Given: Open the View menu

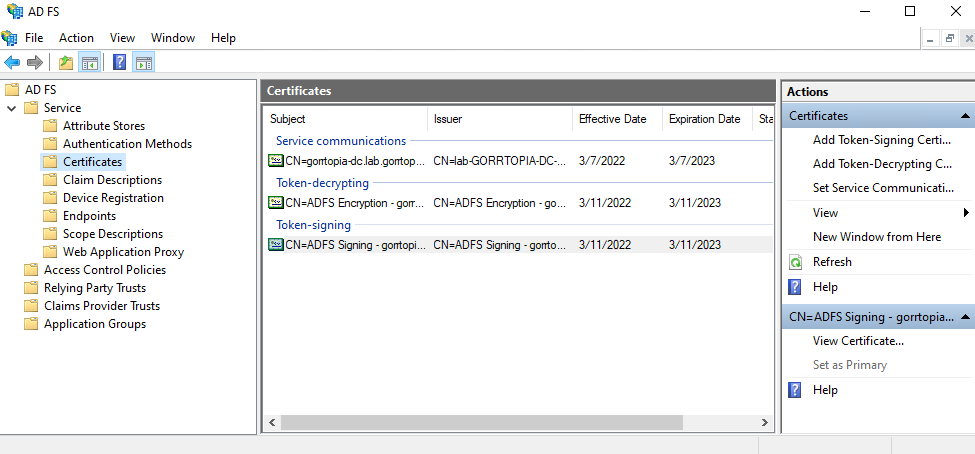Looking at the screenshot, I should coord(122,38).
